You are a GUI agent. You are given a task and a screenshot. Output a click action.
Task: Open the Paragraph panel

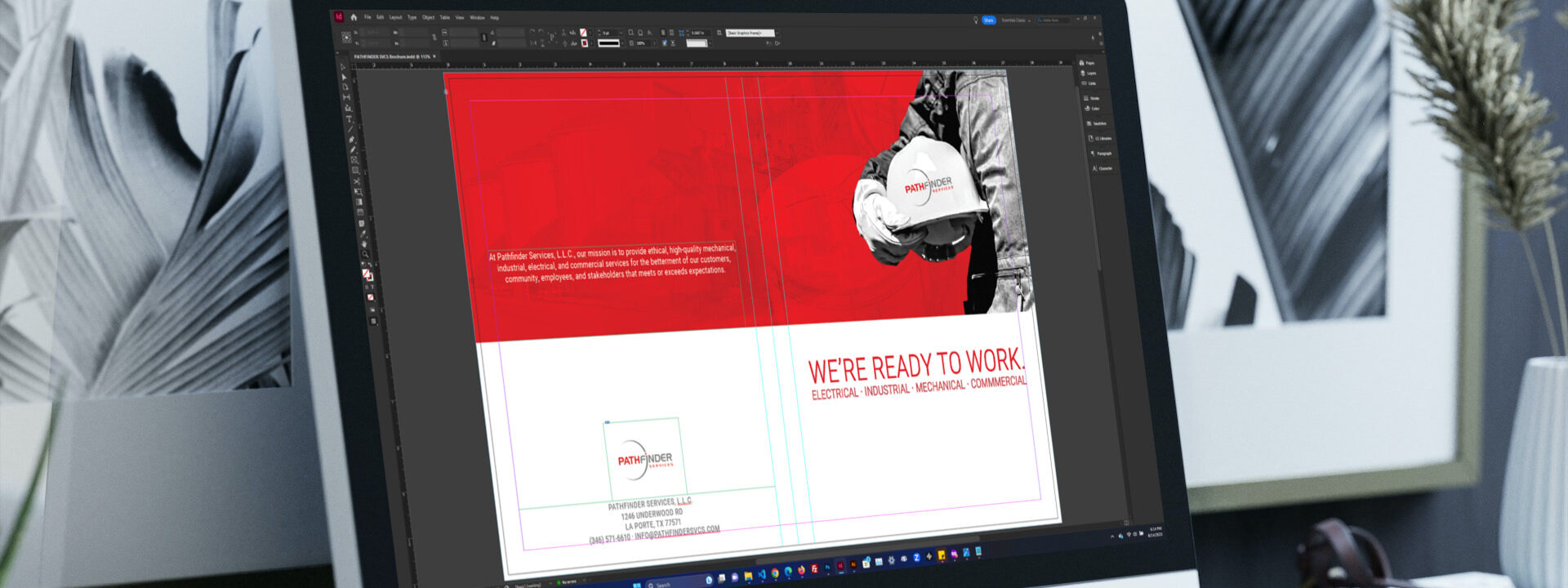[1101, 154]
